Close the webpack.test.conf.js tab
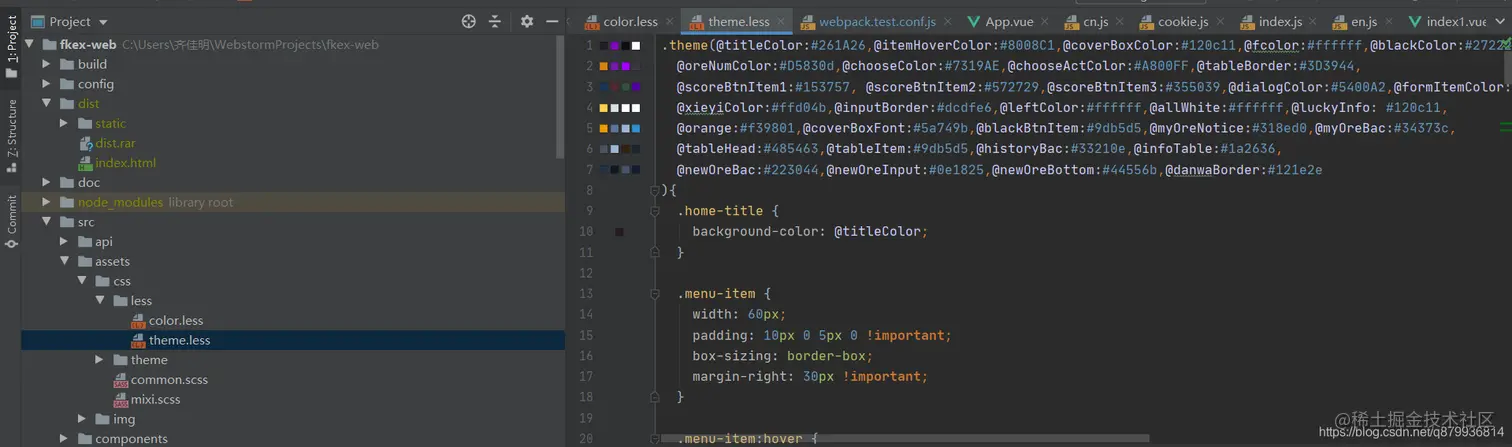This screenshot has height=447, width=1512. (947, 22)
